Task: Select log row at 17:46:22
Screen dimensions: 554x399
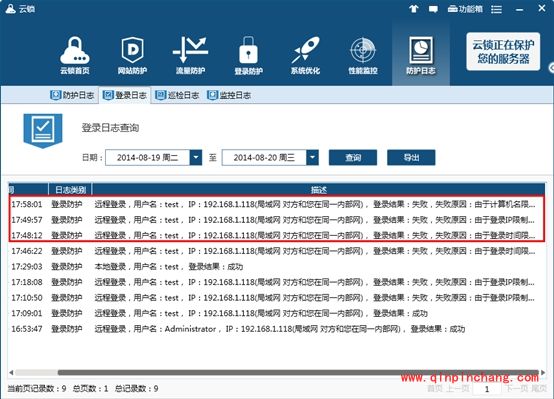Action: pos(276,251)
